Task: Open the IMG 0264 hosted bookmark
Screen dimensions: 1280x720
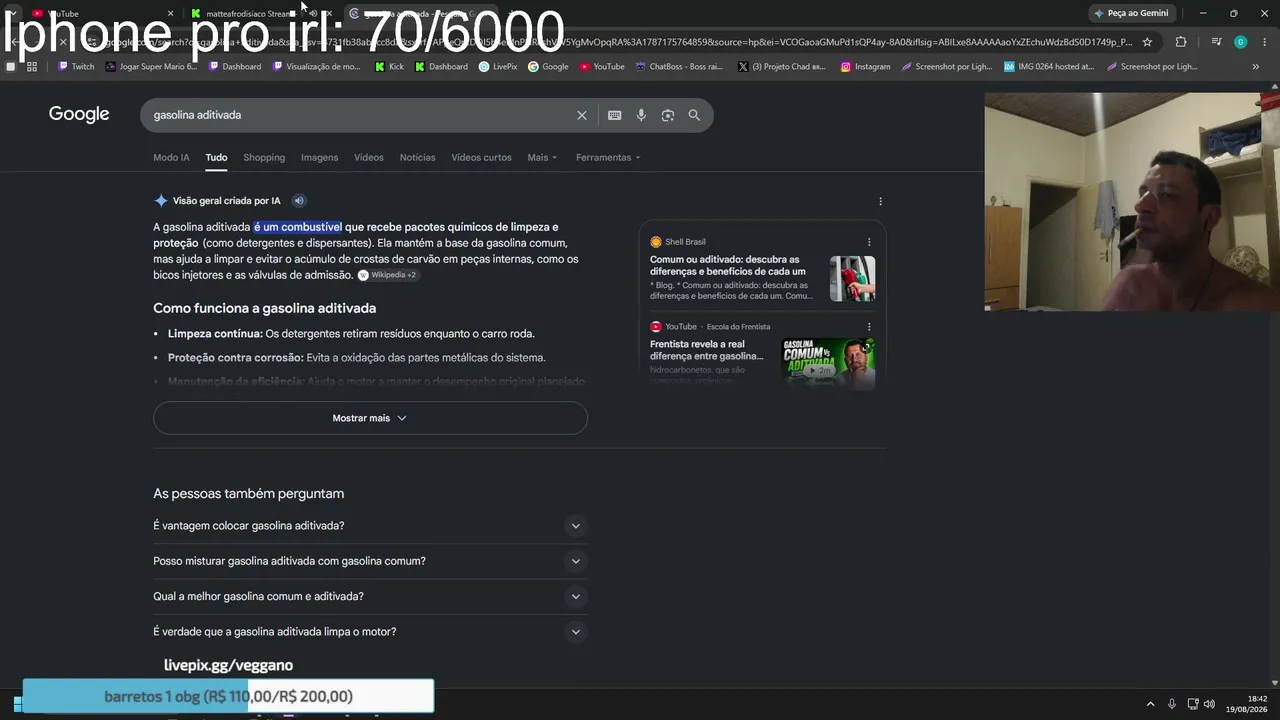Action: pyautogui.click(x=1049, y=67)
